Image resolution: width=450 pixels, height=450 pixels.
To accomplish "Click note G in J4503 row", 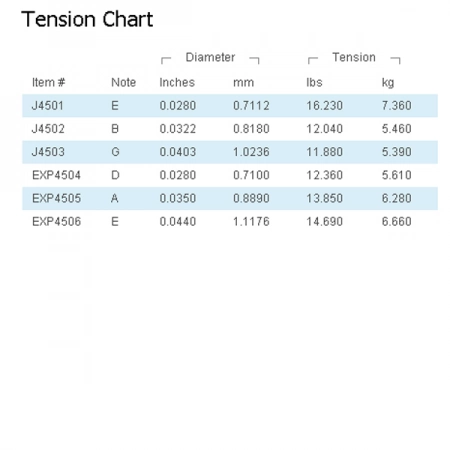I will pos(115,152).
